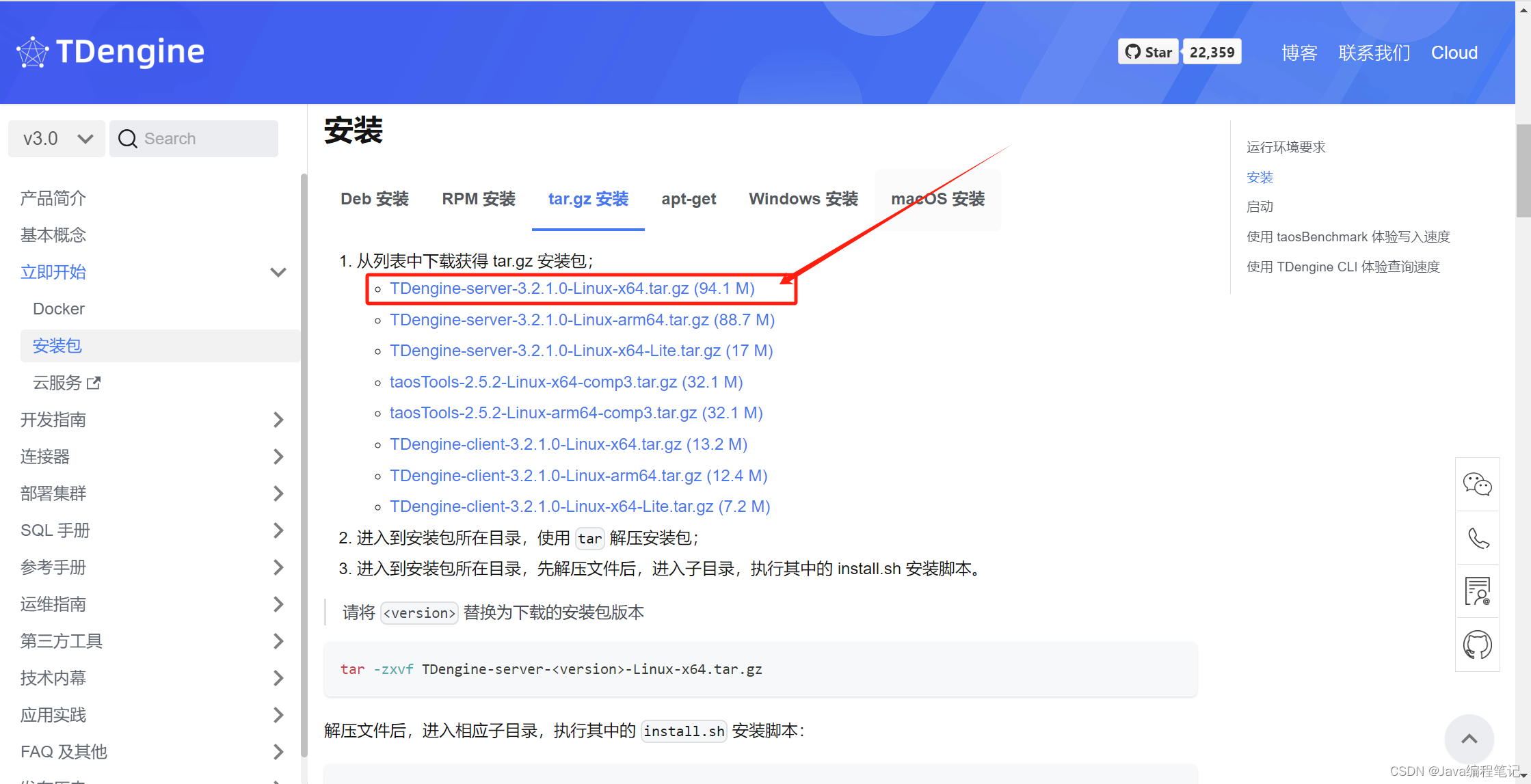Open the GitHub repository icon

(1478, 643)
